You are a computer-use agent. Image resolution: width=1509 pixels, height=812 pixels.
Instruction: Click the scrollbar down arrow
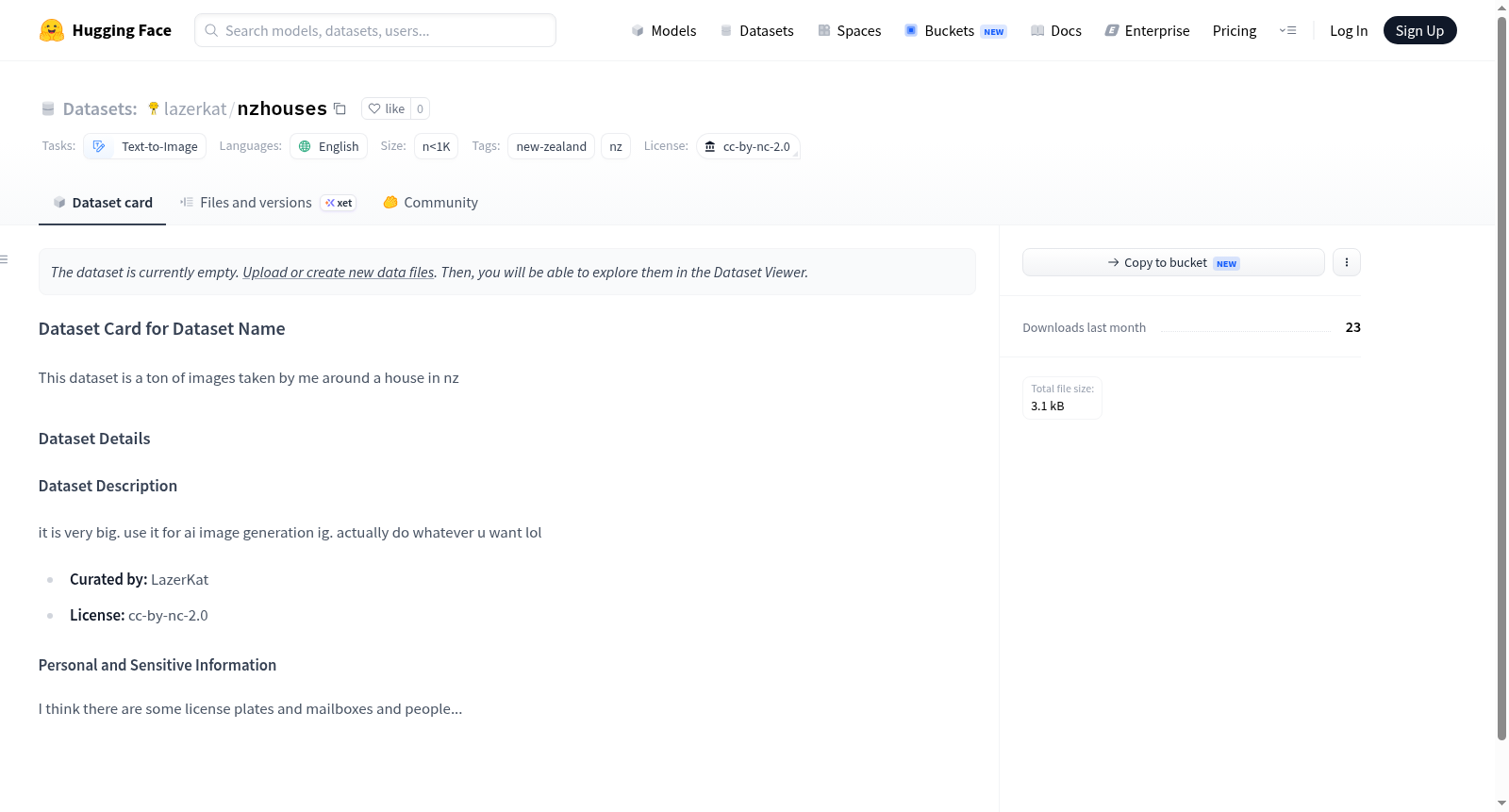(x=1501, y=804)
